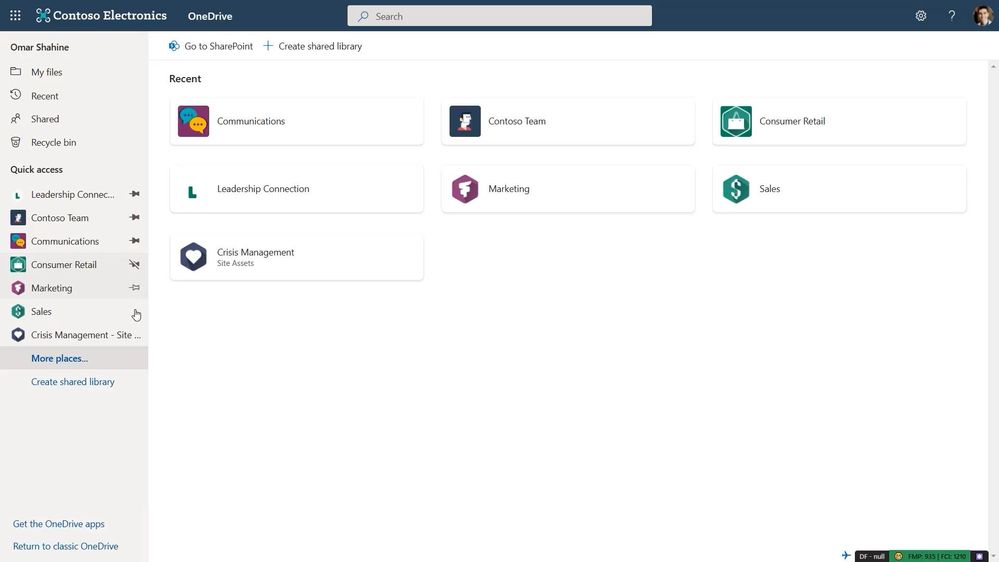Click Get the OneDrive apps link
The image size is (999, 562).
coord(59,524)
